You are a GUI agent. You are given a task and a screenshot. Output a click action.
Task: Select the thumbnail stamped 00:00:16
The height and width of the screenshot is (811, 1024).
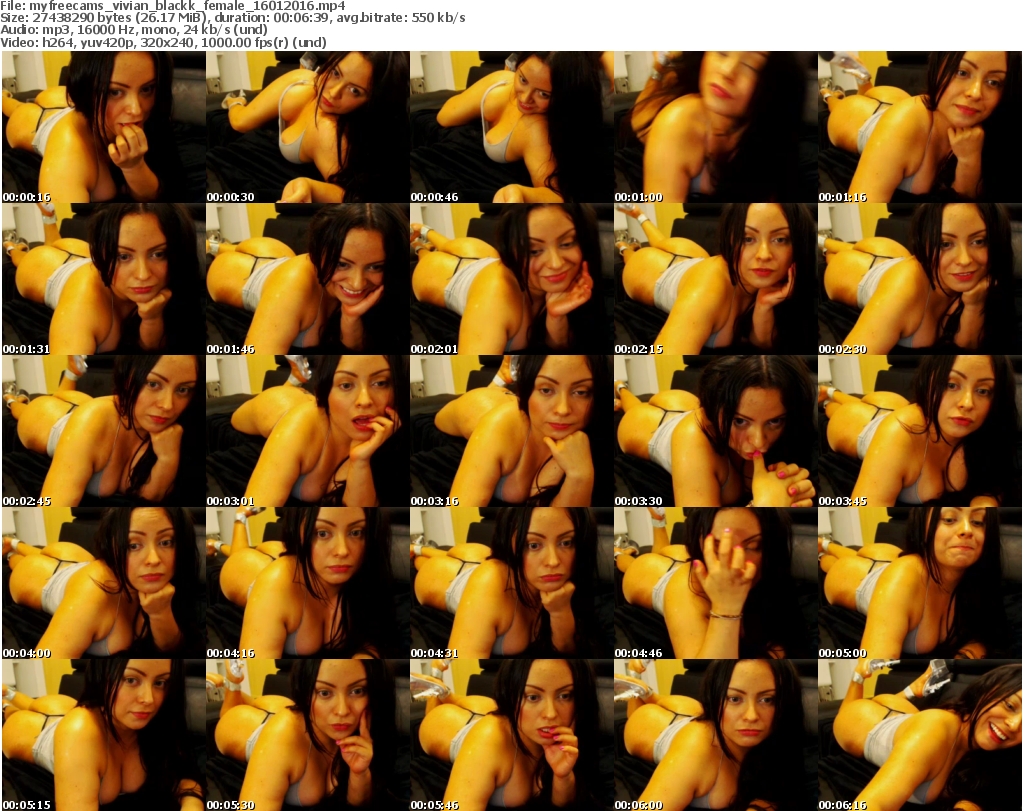[104, 127]
